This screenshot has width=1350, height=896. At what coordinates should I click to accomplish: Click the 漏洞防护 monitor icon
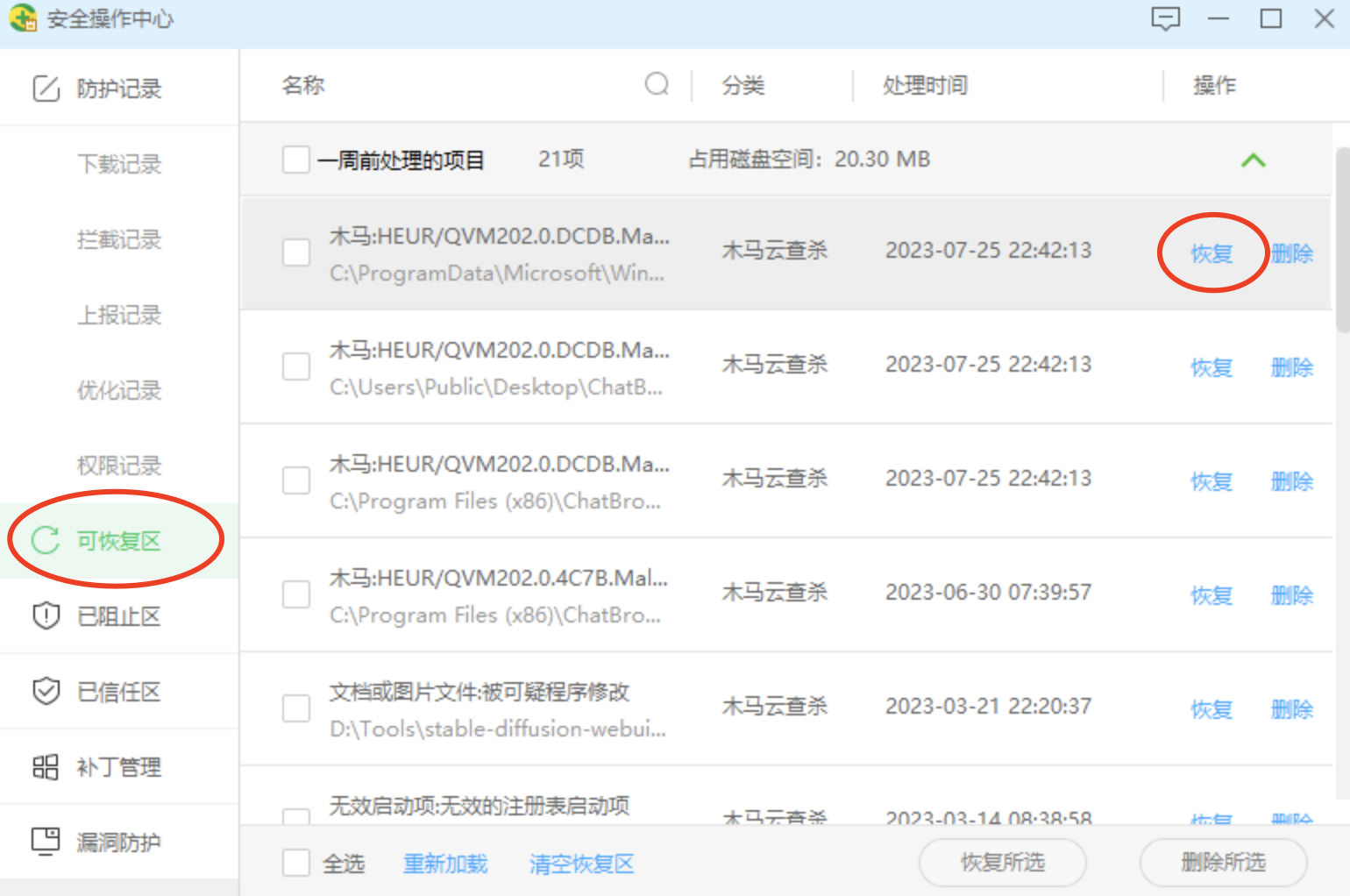46,842
